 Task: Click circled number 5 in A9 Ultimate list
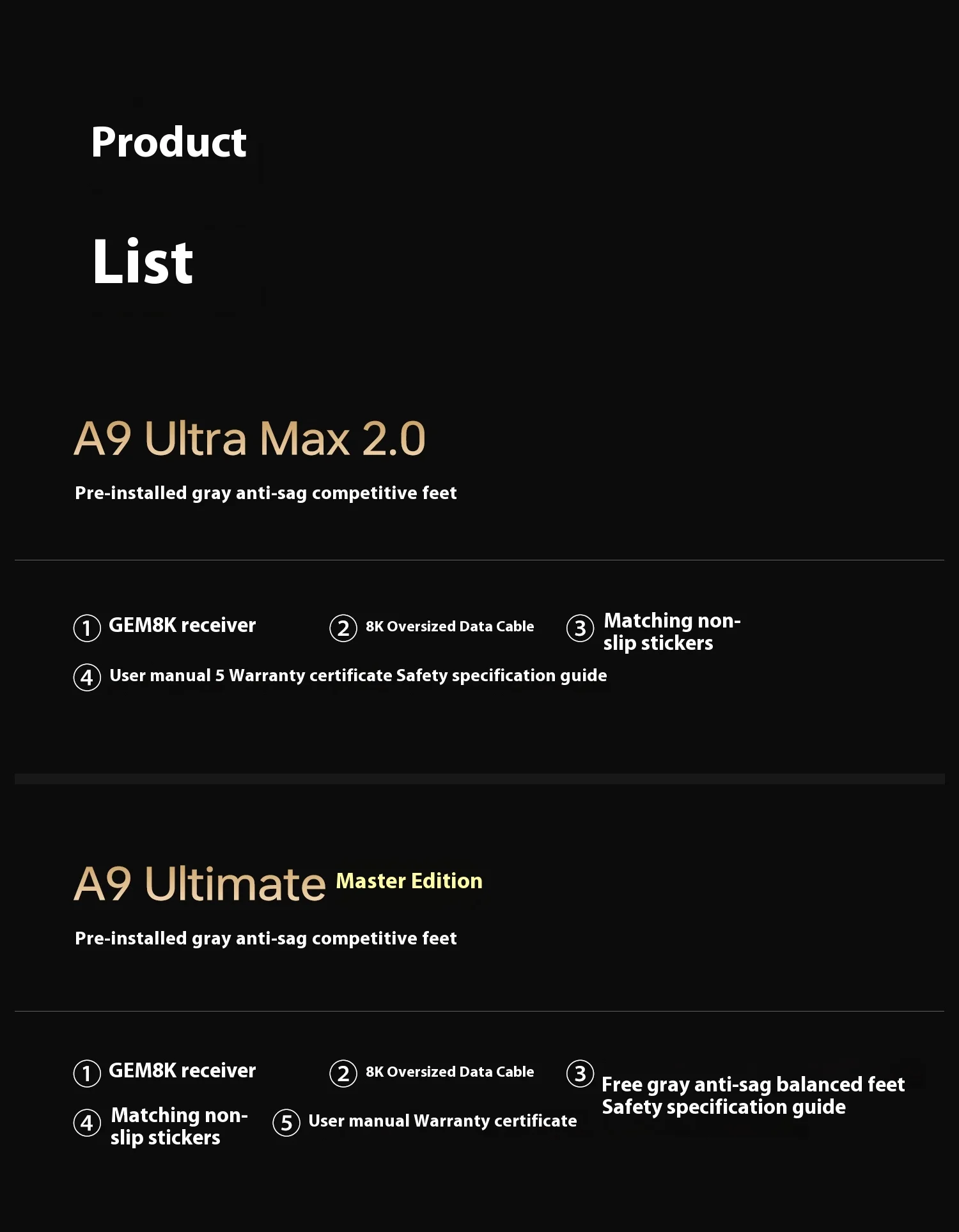point(286,1123)
